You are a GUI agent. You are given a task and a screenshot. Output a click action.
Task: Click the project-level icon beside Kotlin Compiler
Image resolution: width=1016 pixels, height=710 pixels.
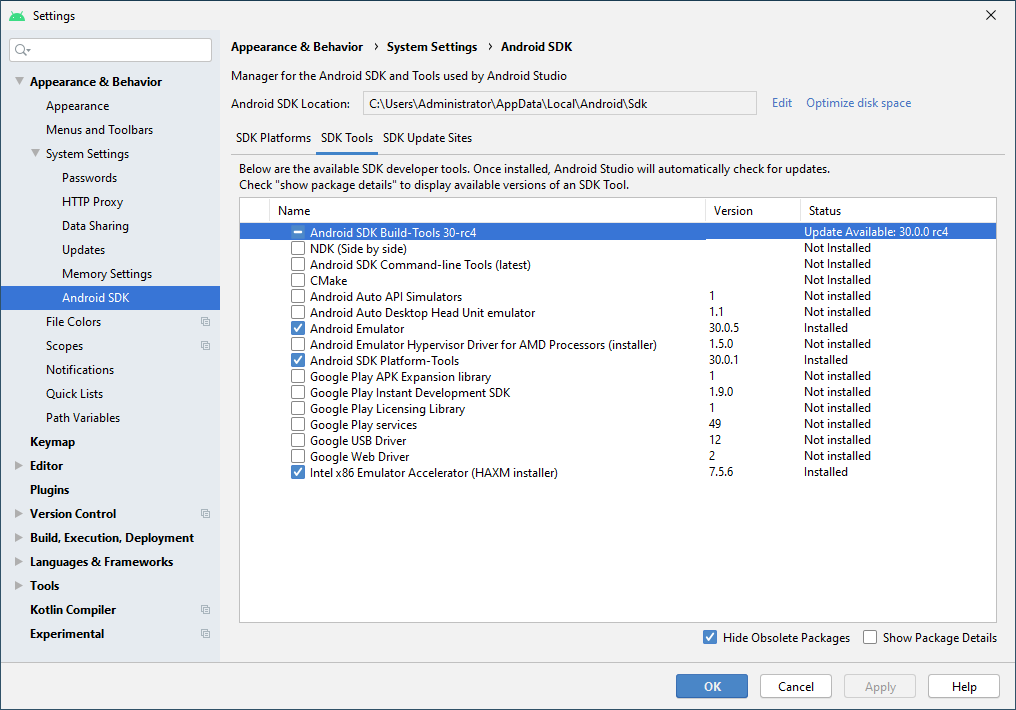(205, 610)
